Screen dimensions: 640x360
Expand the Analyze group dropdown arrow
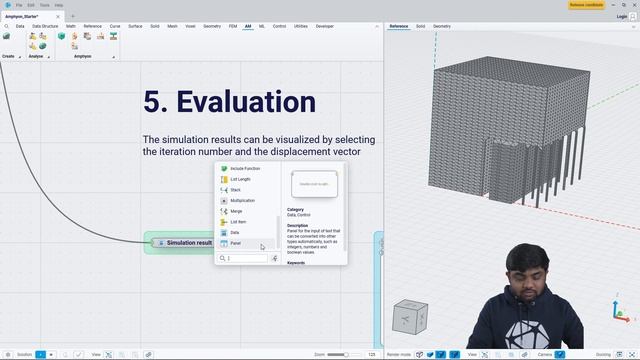coord(49,57)
